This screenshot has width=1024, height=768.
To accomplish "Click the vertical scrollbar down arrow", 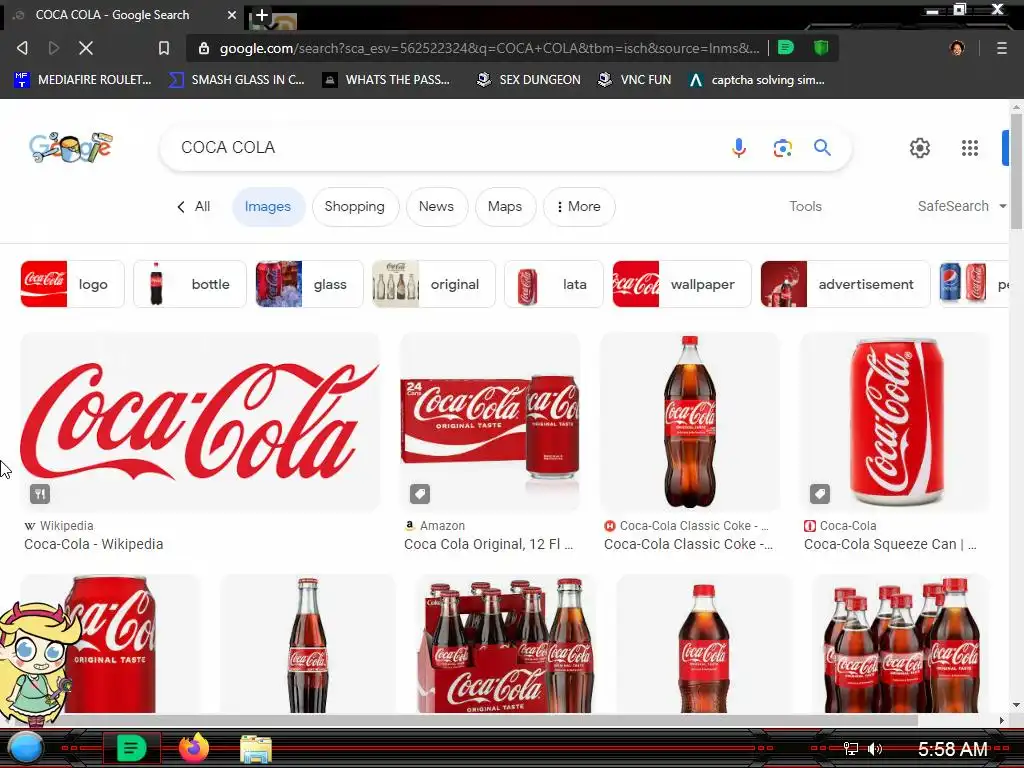I will point(1016,705).
